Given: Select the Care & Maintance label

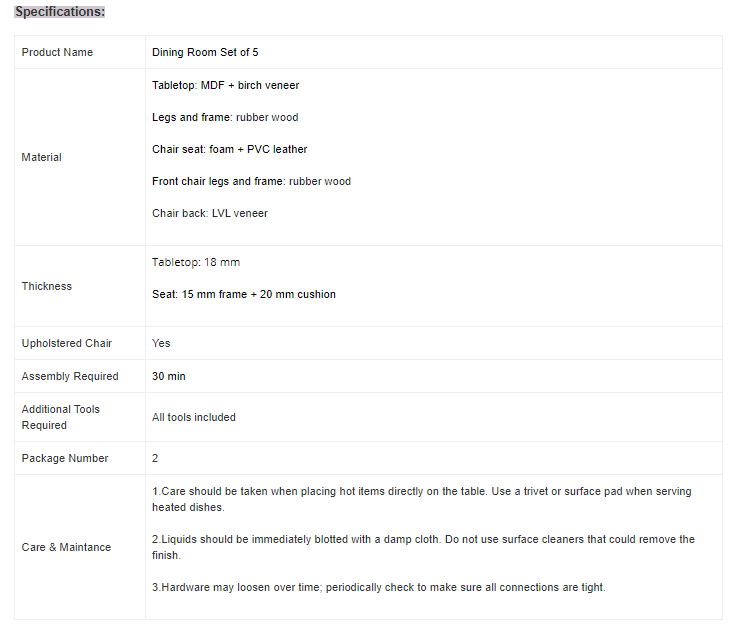Looking at the screenshot, I should point(66,547).
